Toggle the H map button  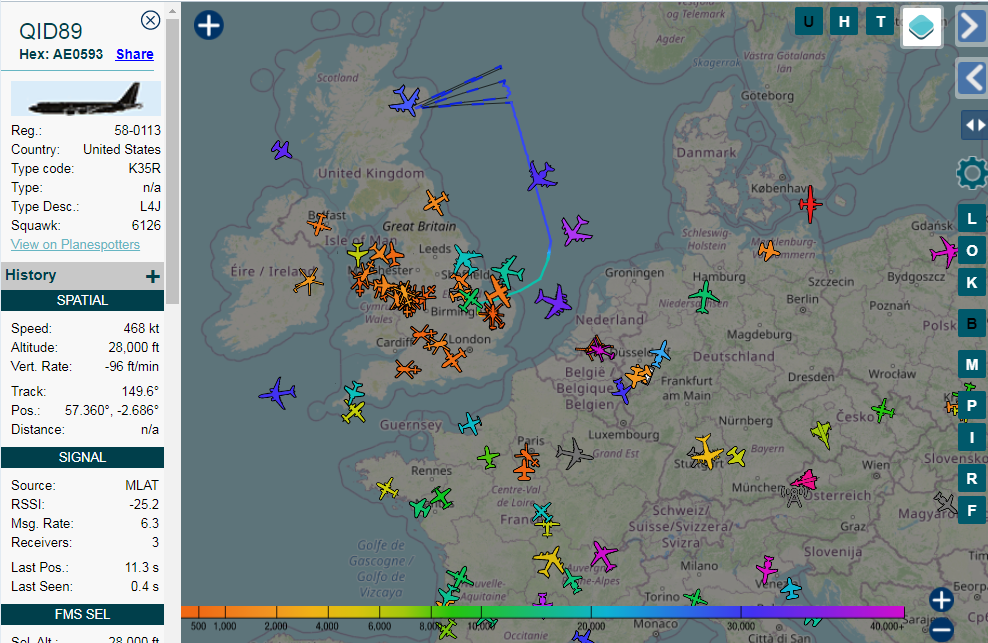pyautogui.click(x=844, y=22)
